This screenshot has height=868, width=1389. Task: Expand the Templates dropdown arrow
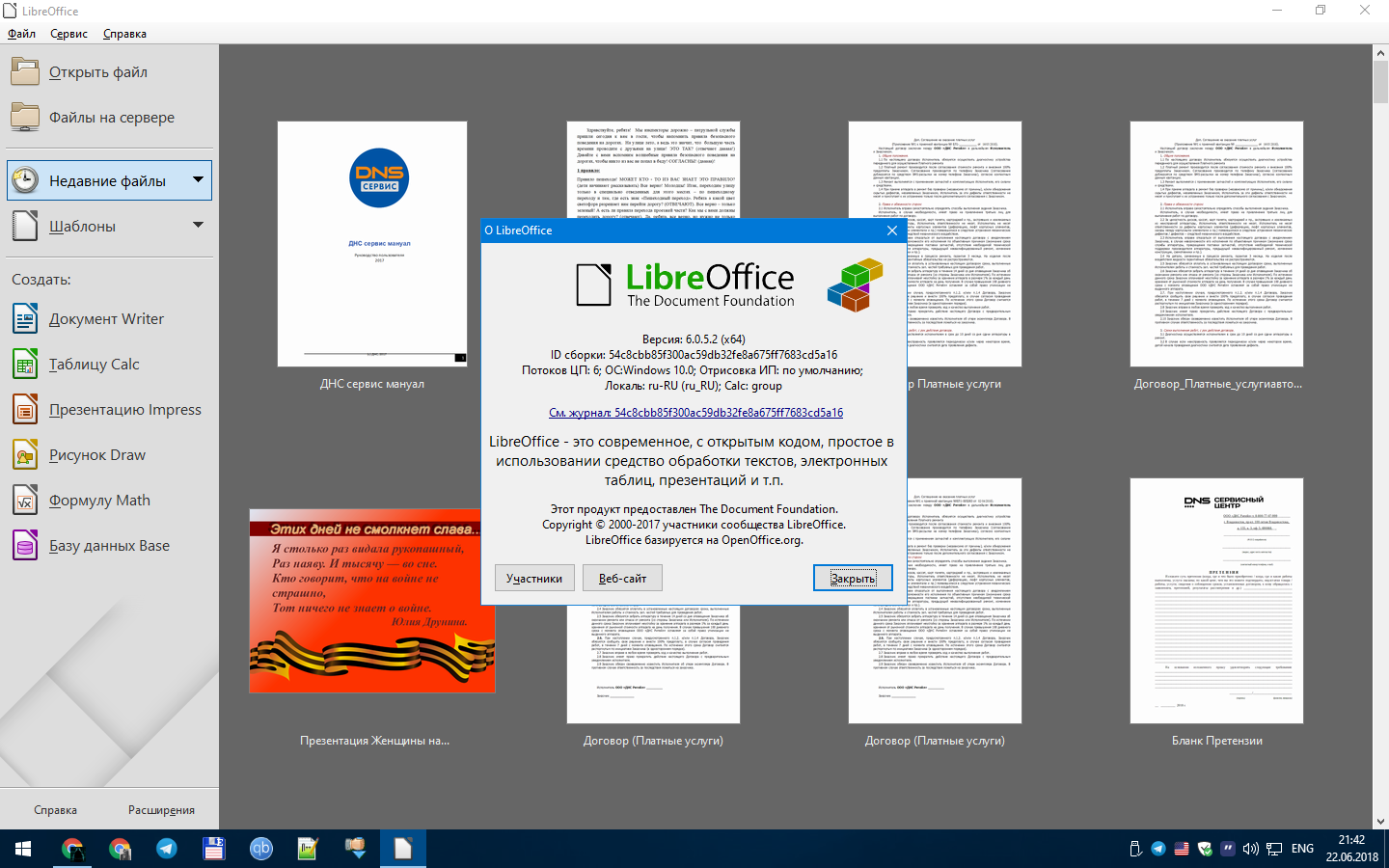pos(198,225)
